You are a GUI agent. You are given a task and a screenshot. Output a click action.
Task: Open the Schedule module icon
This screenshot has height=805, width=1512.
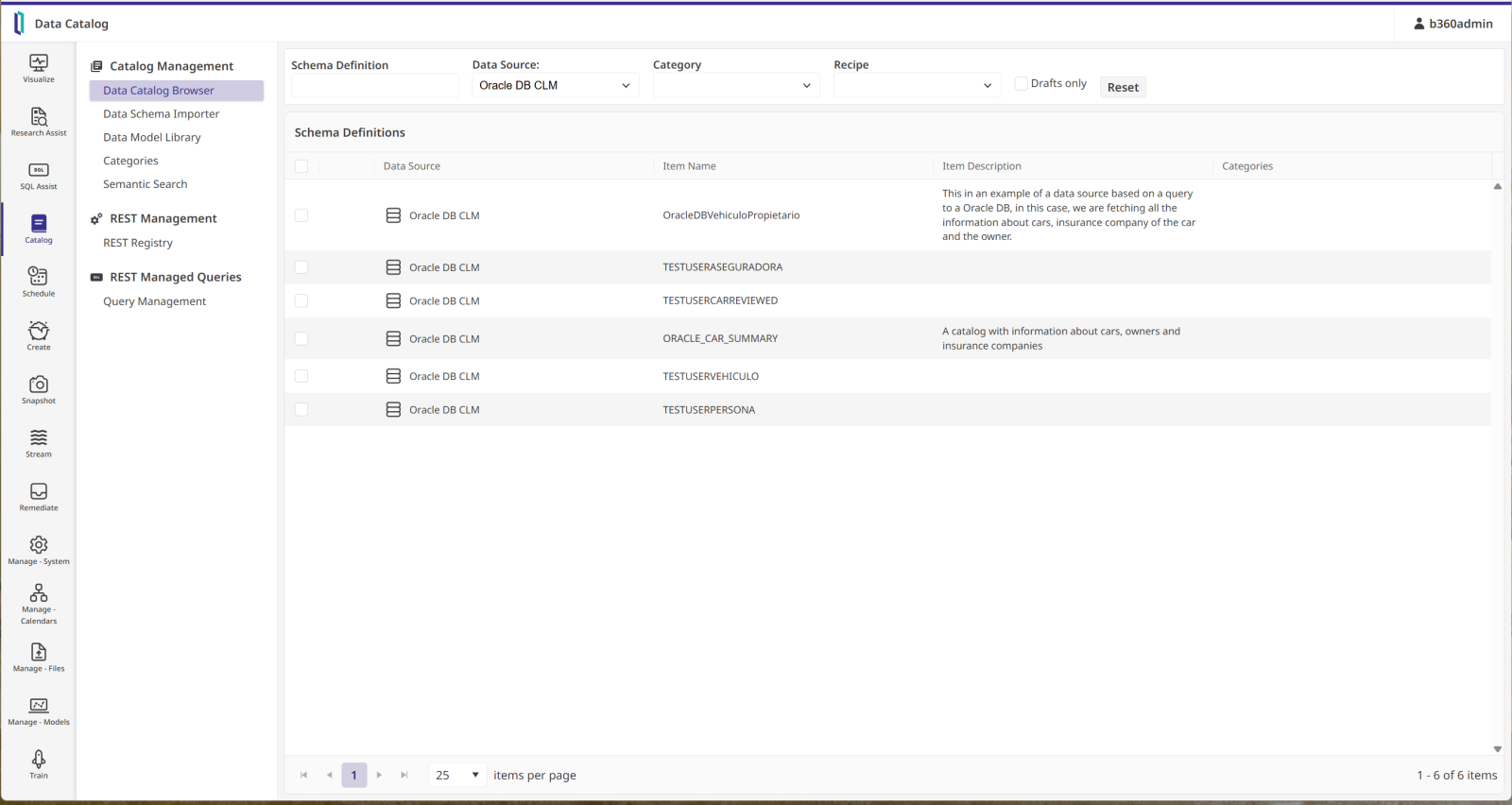39,282
